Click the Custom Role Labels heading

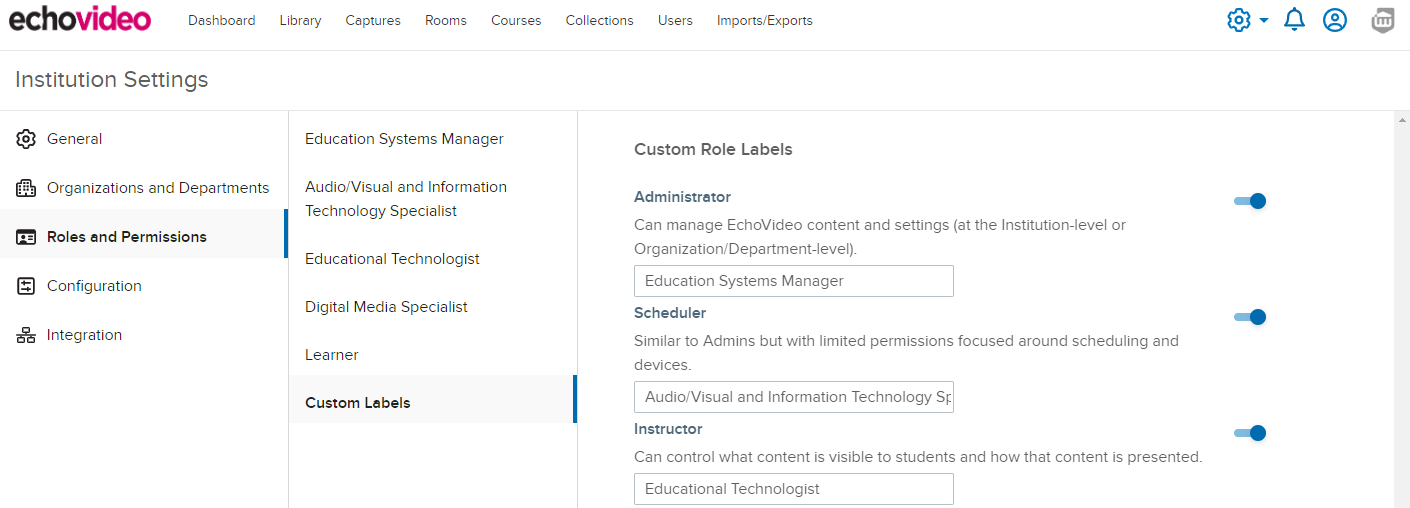pyautogui.click(x=713, y=149)
